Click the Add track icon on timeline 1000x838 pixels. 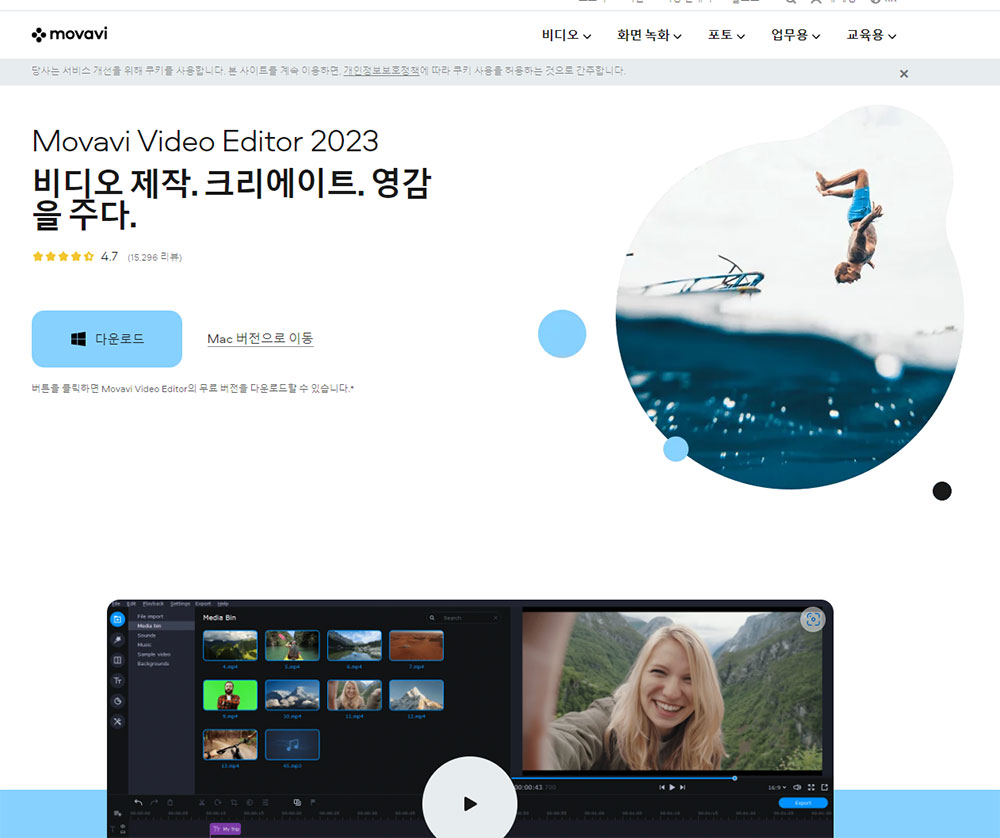tap(117, 814)
